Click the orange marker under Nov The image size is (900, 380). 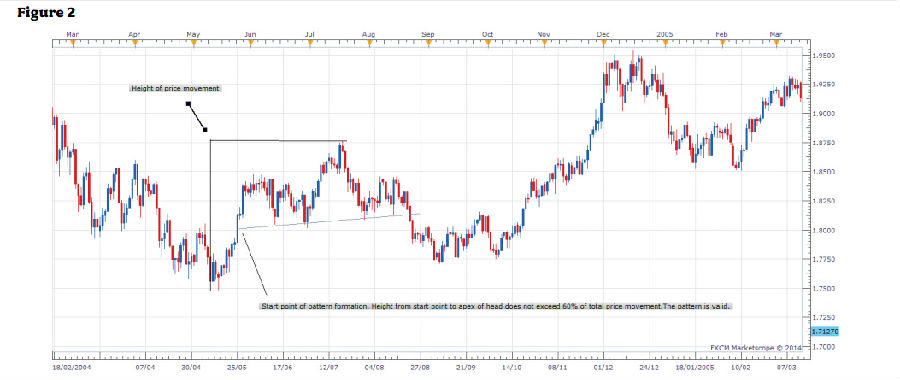tap(545, 42)
